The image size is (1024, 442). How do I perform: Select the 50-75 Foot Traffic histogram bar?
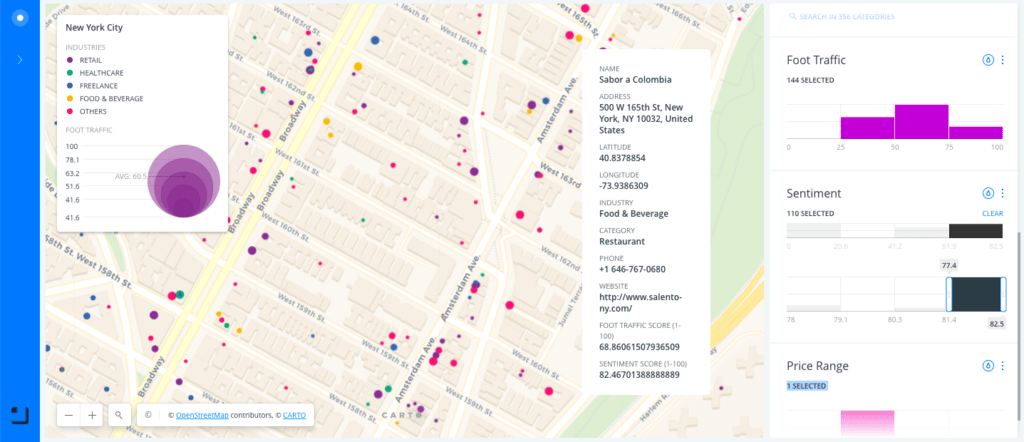921,122
